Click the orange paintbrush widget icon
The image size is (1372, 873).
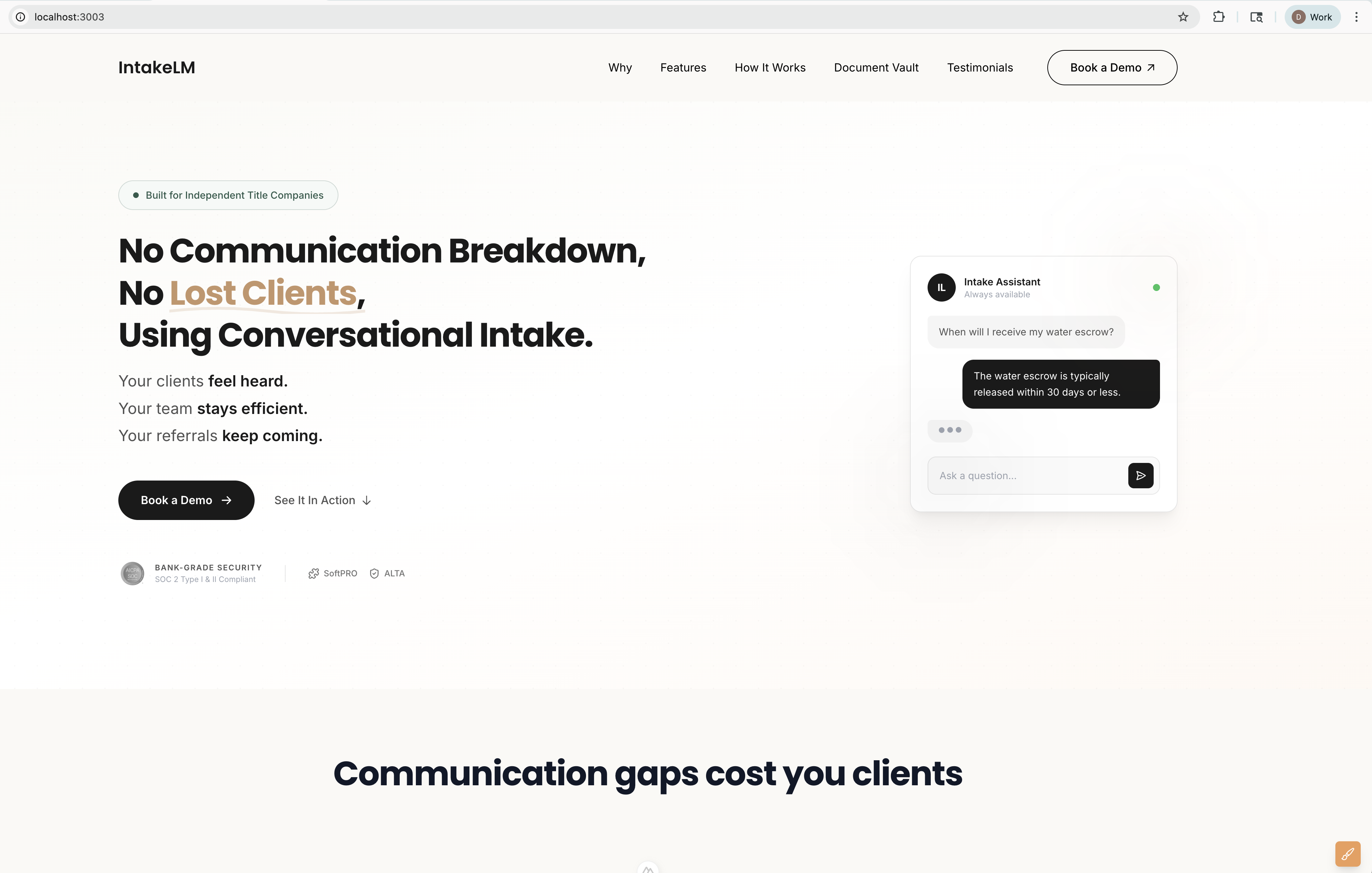pyautogui.click(x=1347, y=854)
